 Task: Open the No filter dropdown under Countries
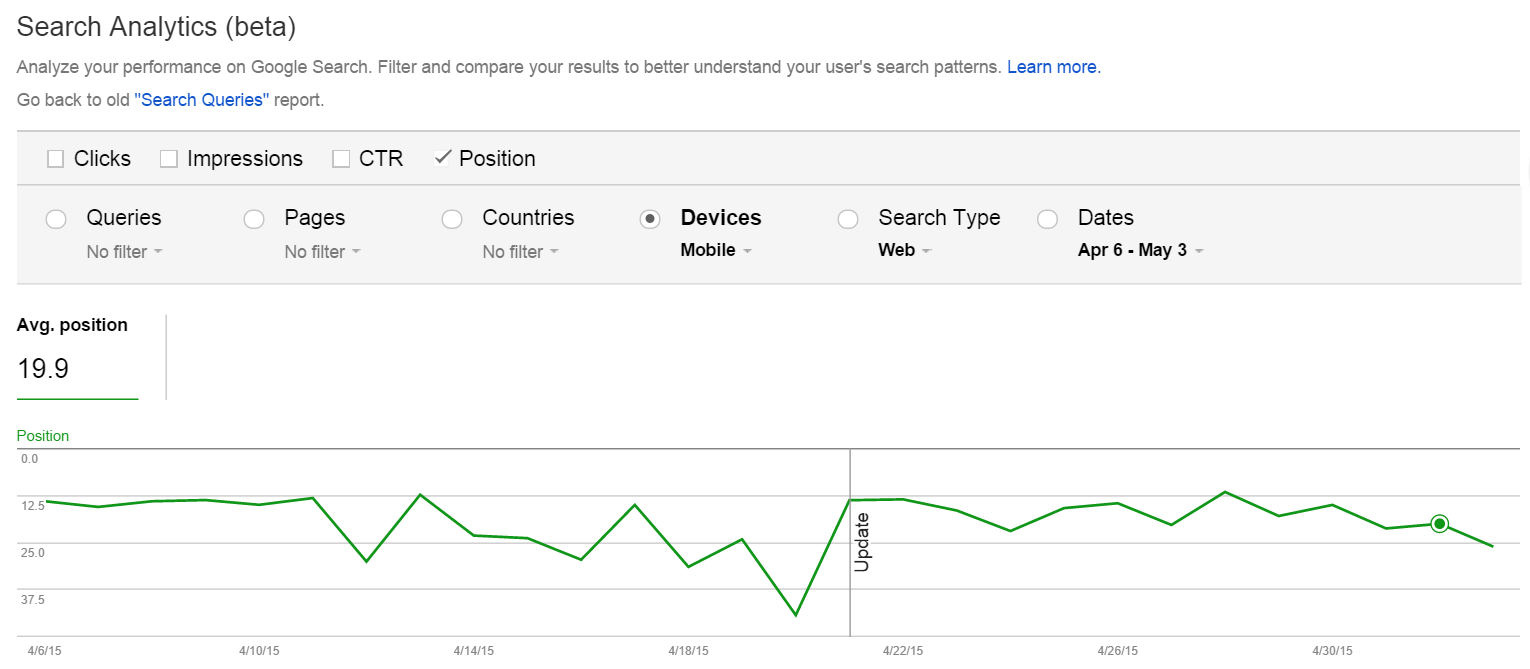[519, 252]
